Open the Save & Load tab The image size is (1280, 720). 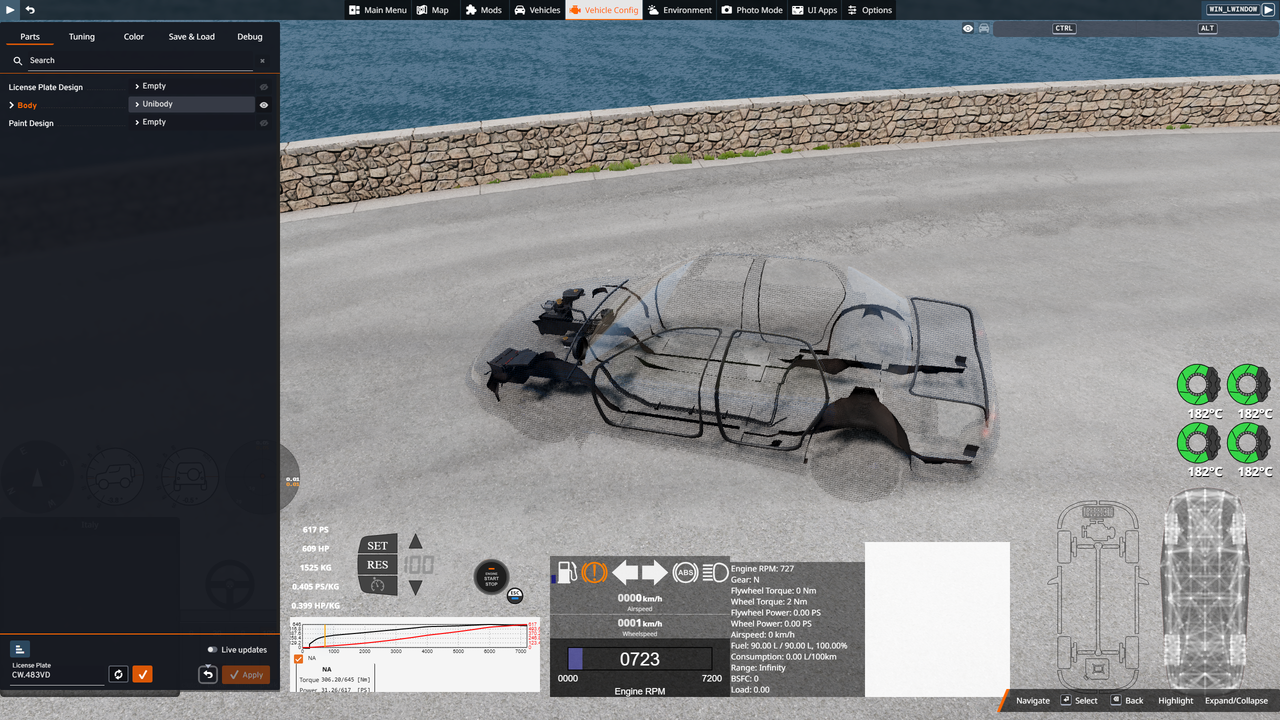(191, 37)
